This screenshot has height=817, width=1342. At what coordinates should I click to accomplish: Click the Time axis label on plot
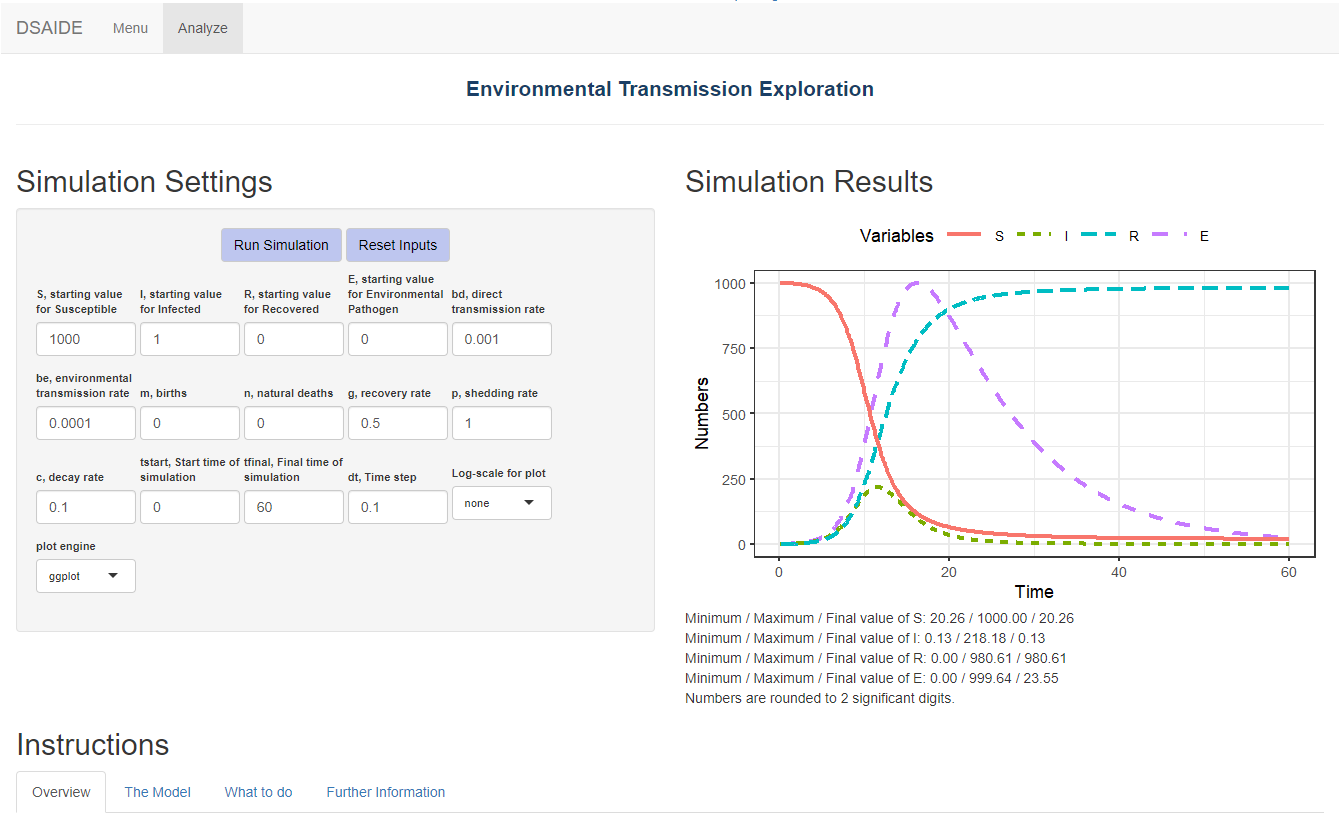pyautogui.click(x=1034, y=591)
